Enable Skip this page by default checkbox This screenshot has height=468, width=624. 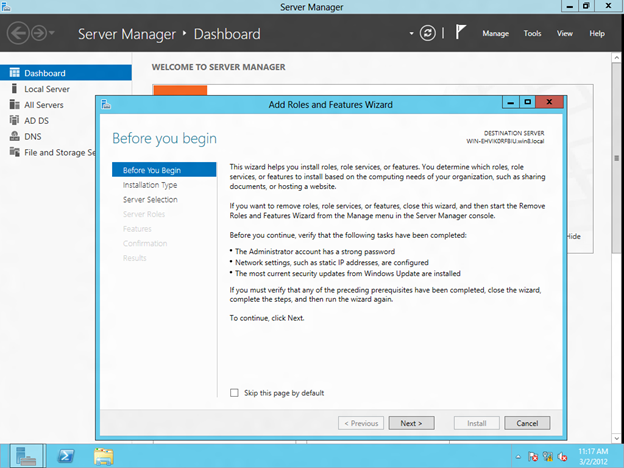pyautogui.click(x=235, y=393)
